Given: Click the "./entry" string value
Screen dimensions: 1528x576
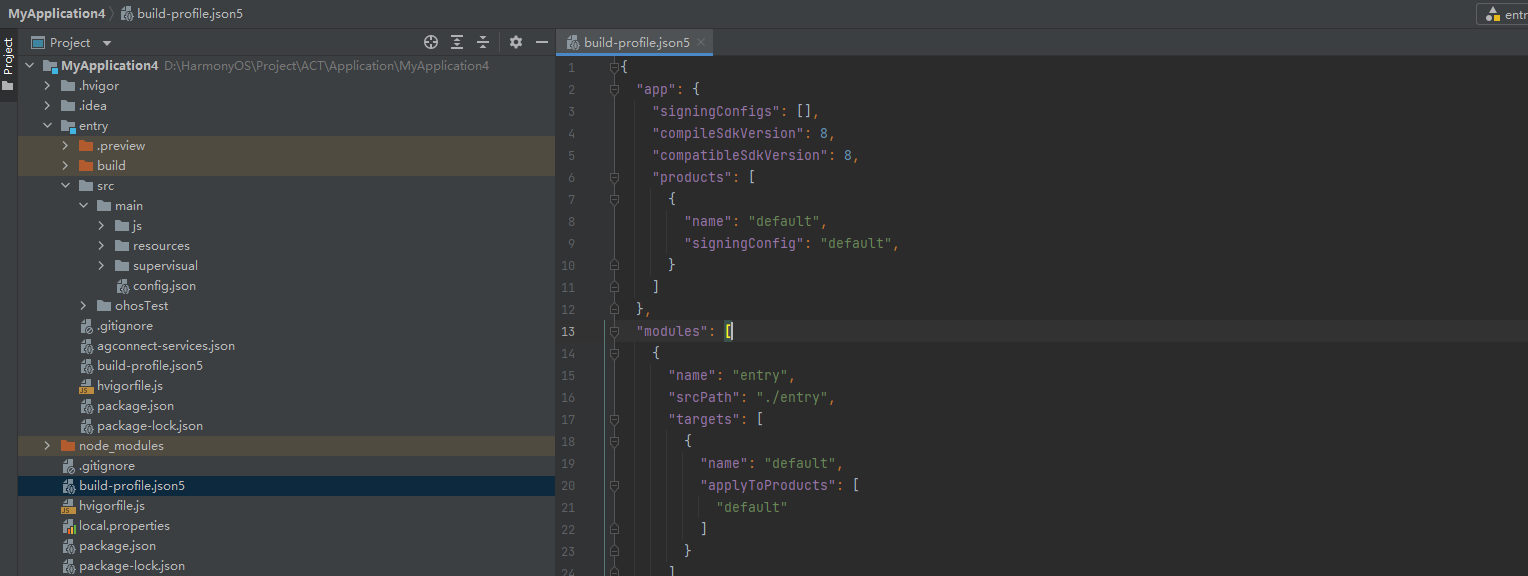Looking at the screenshot, I should tap(792, 397).
